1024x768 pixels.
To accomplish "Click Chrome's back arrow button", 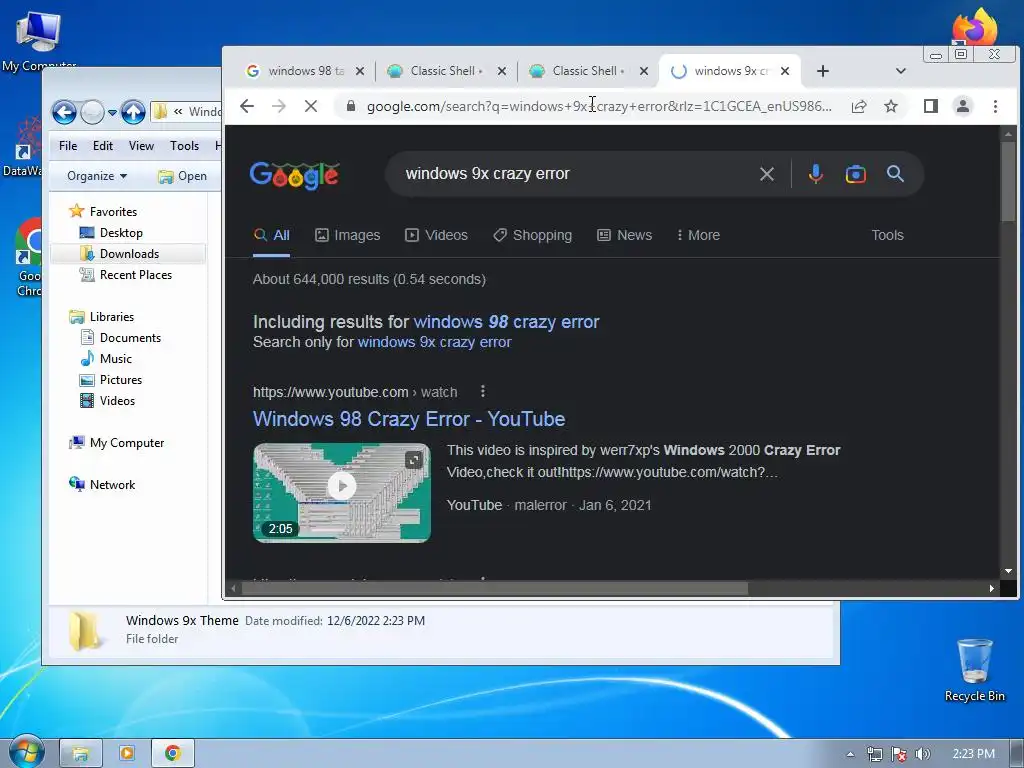I will pyautogui.click(x=247, y=106).
